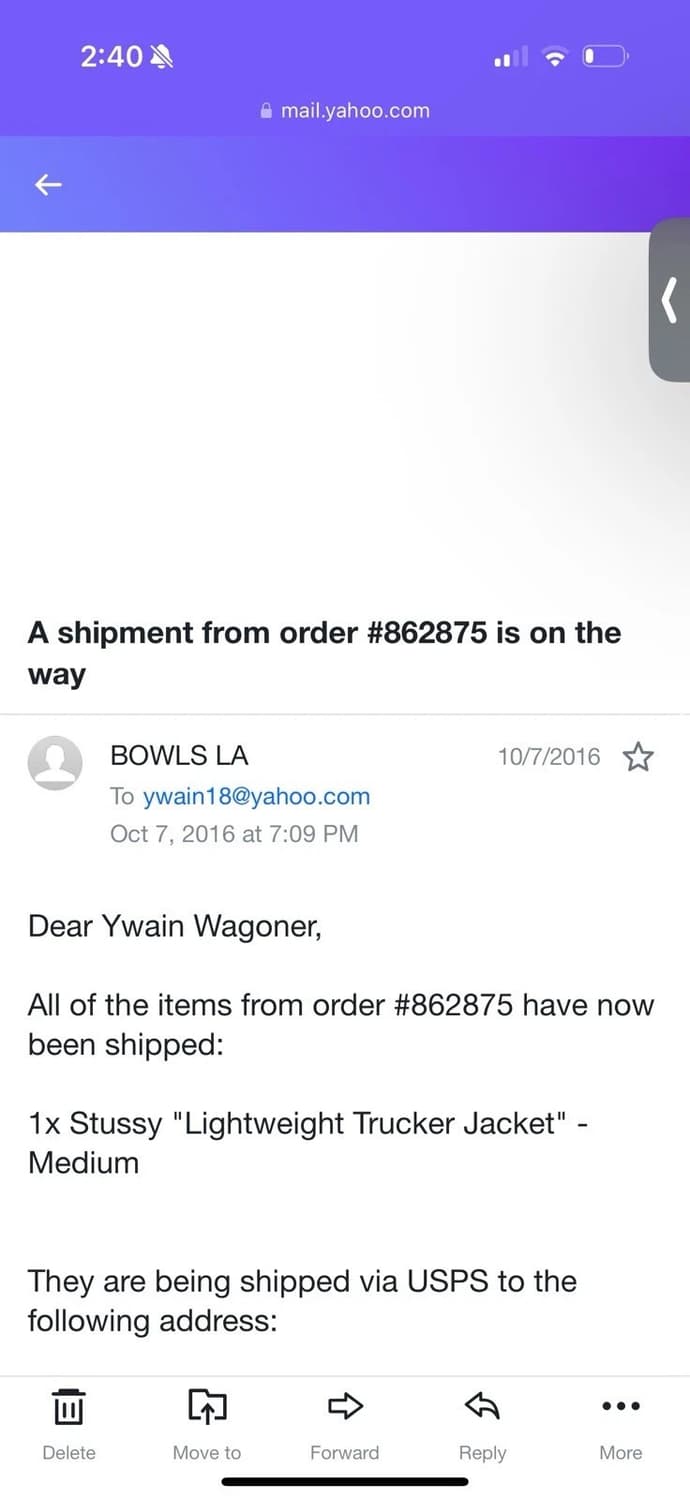Tap the 10/7/2016 date label
Screen dimensions: 690x1500
coord(549,757)
